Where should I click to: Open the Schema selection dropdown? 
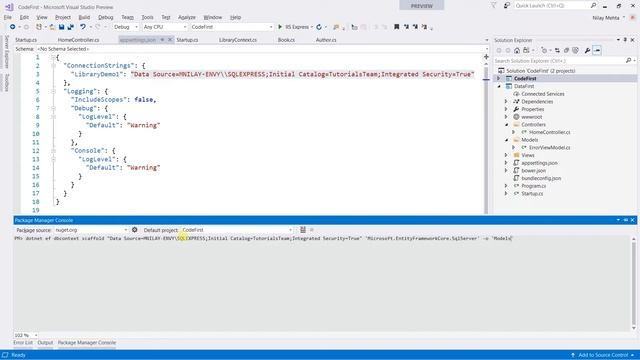[262, 49]
